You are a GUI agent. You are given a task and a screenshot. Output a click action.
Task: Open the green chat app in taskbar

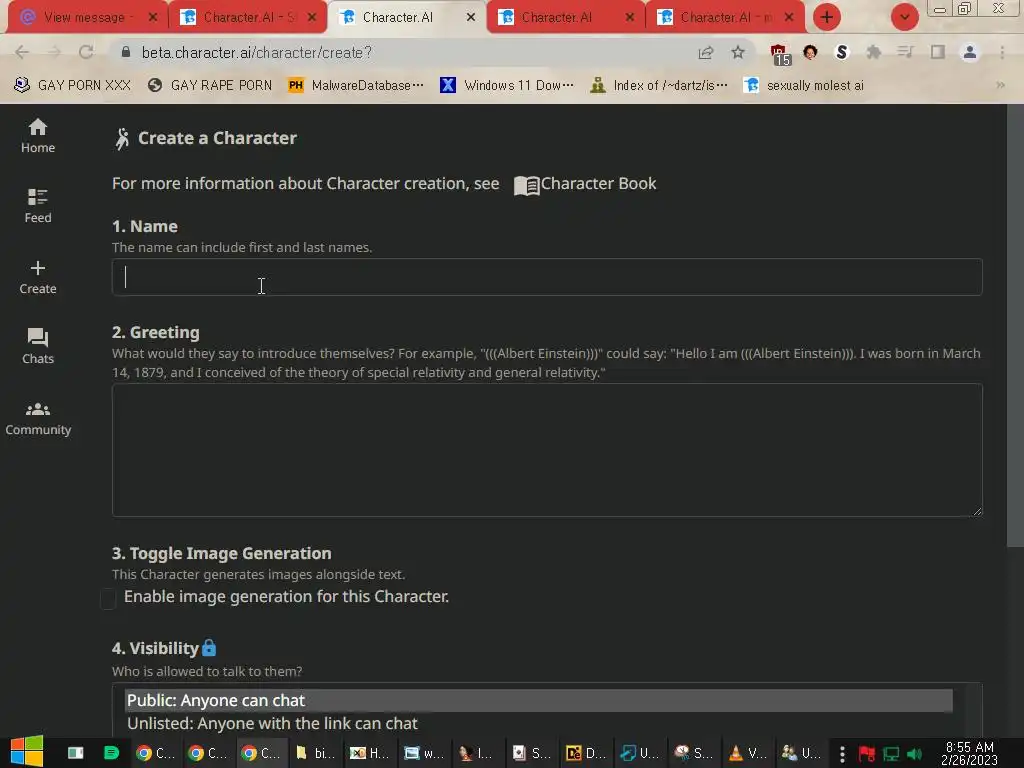112,753
